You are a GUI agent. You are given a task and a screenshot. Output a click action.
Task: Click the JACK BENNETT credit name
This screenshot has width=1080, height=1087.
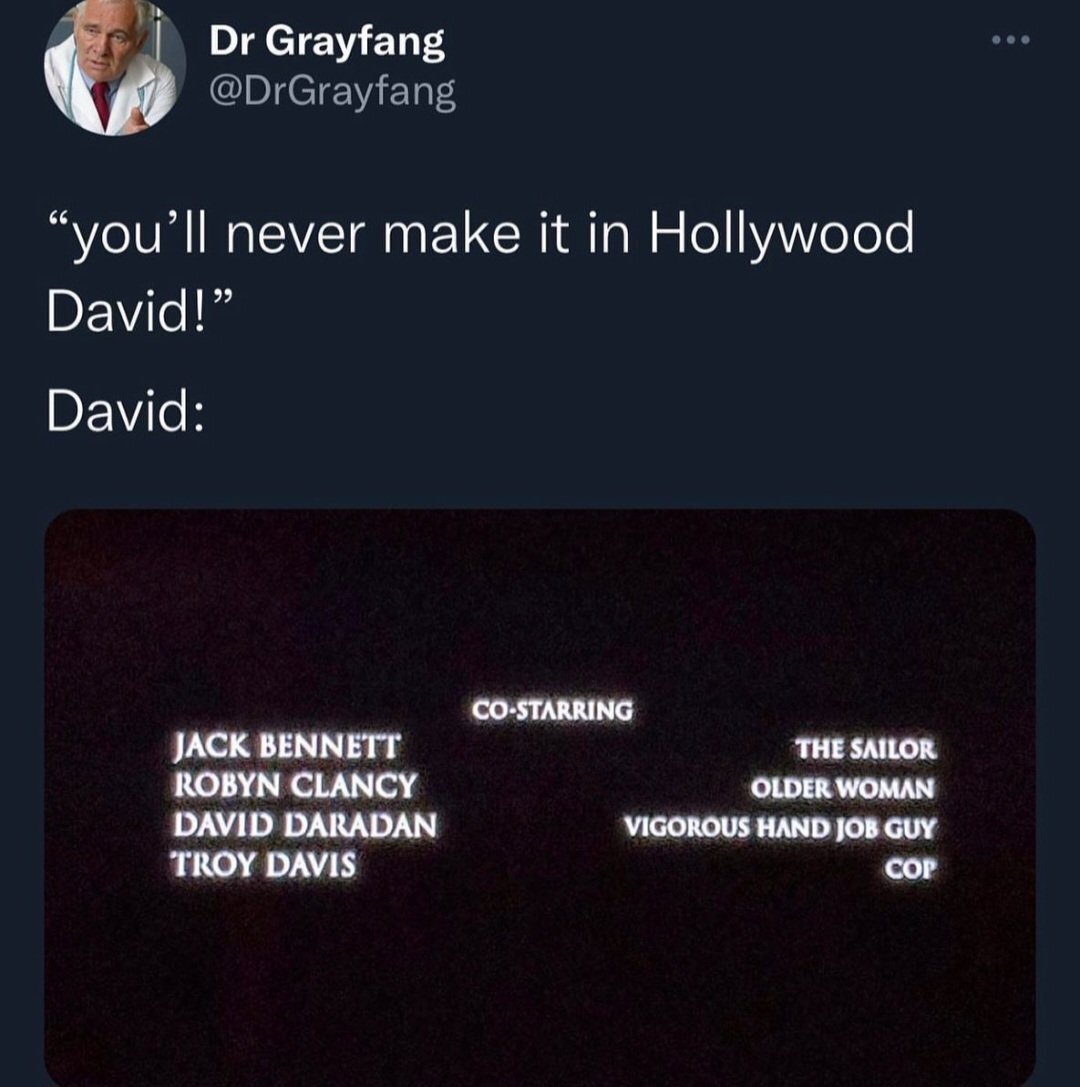point(286,747)
